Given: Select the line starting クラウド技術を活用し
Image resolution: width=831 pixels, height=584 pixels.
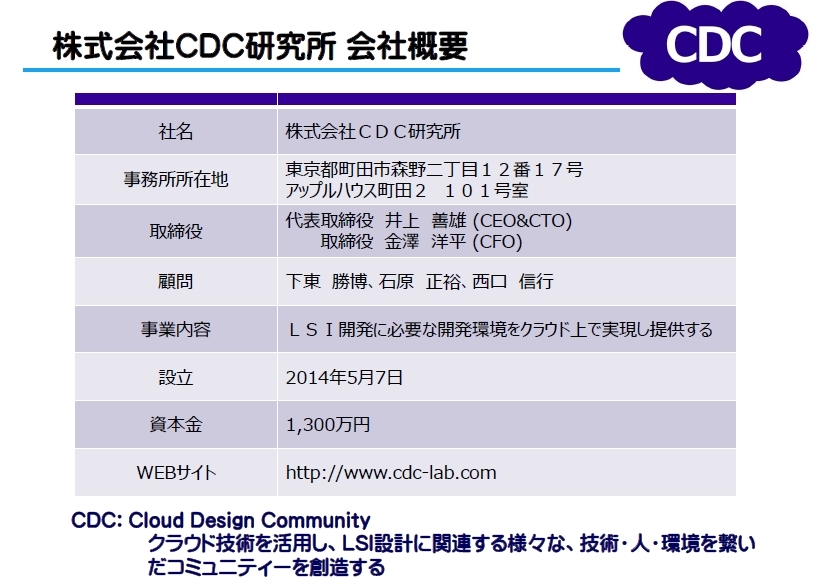Looking at the screenshot, I should click(x=452, y=544).
